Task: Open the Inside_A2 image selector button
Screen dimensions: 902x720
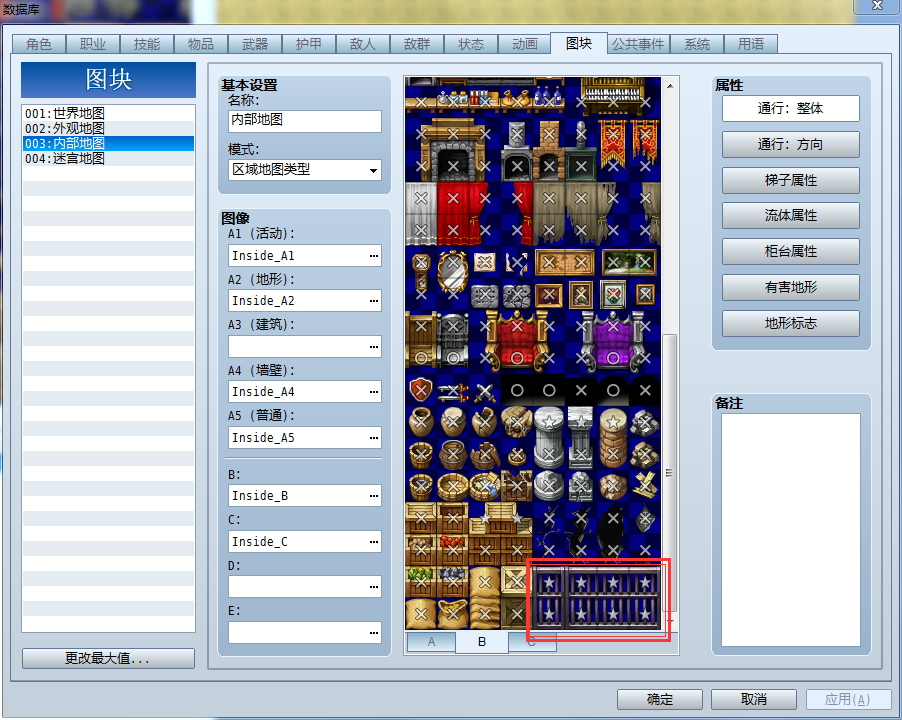Action: point(374,301)
